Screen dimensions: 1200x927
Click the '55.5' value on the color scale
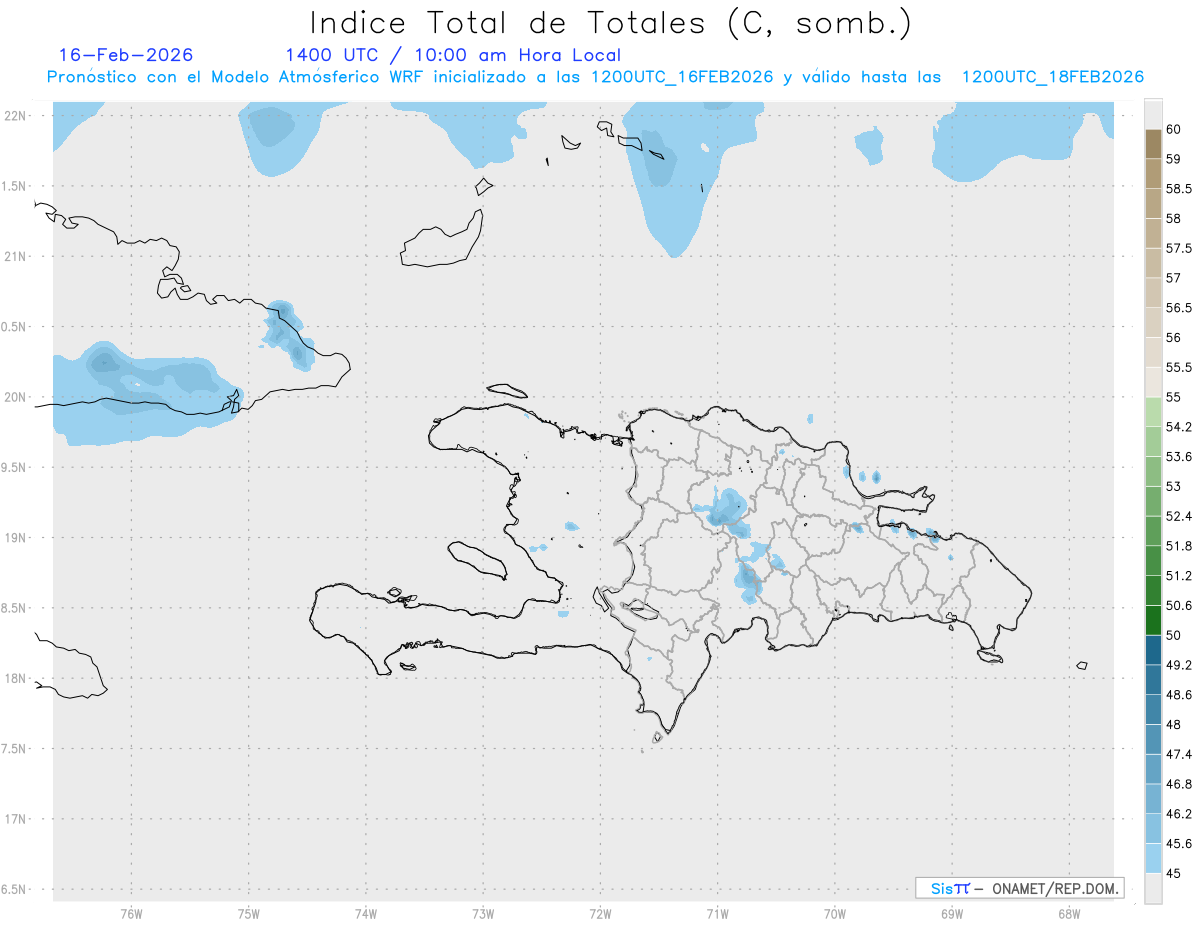[x=1179, y=368]
